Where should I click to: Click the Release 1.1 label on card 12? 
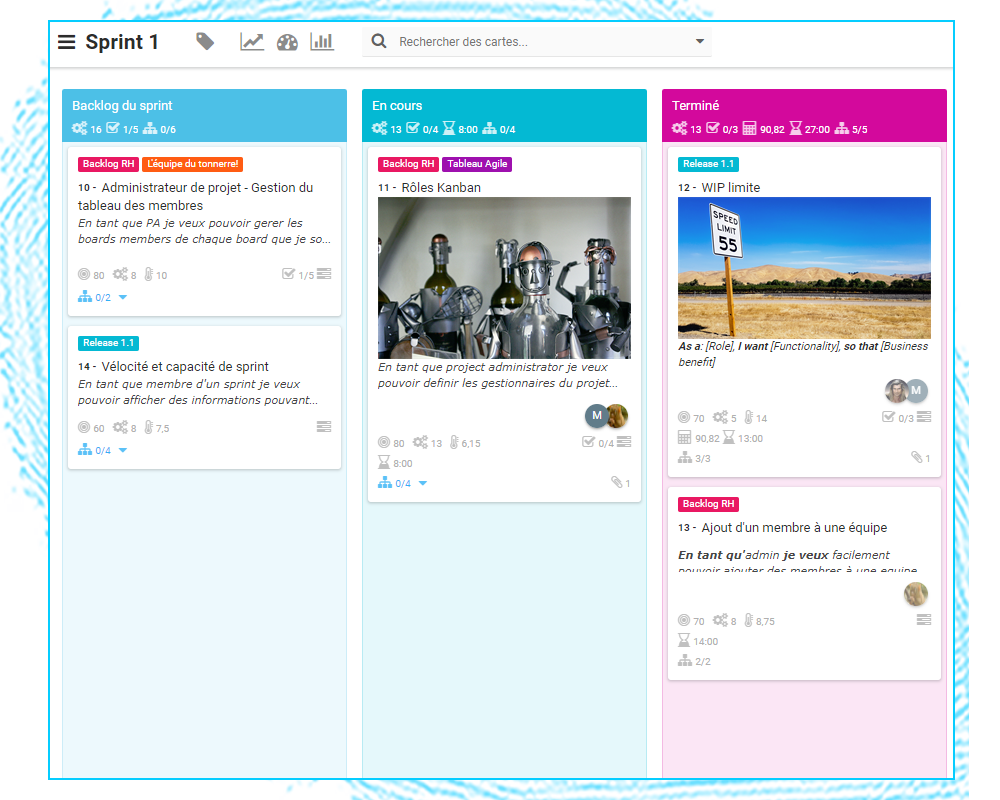(x=708, y=164)
